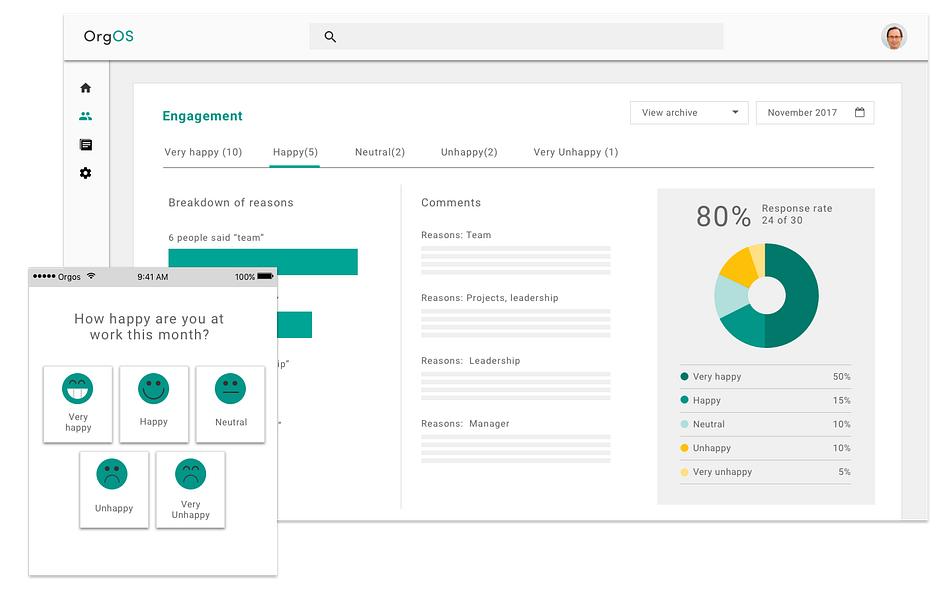Click the 80% response rate figure
Viewport: 941px width, 600px height.
coord(723,216)
